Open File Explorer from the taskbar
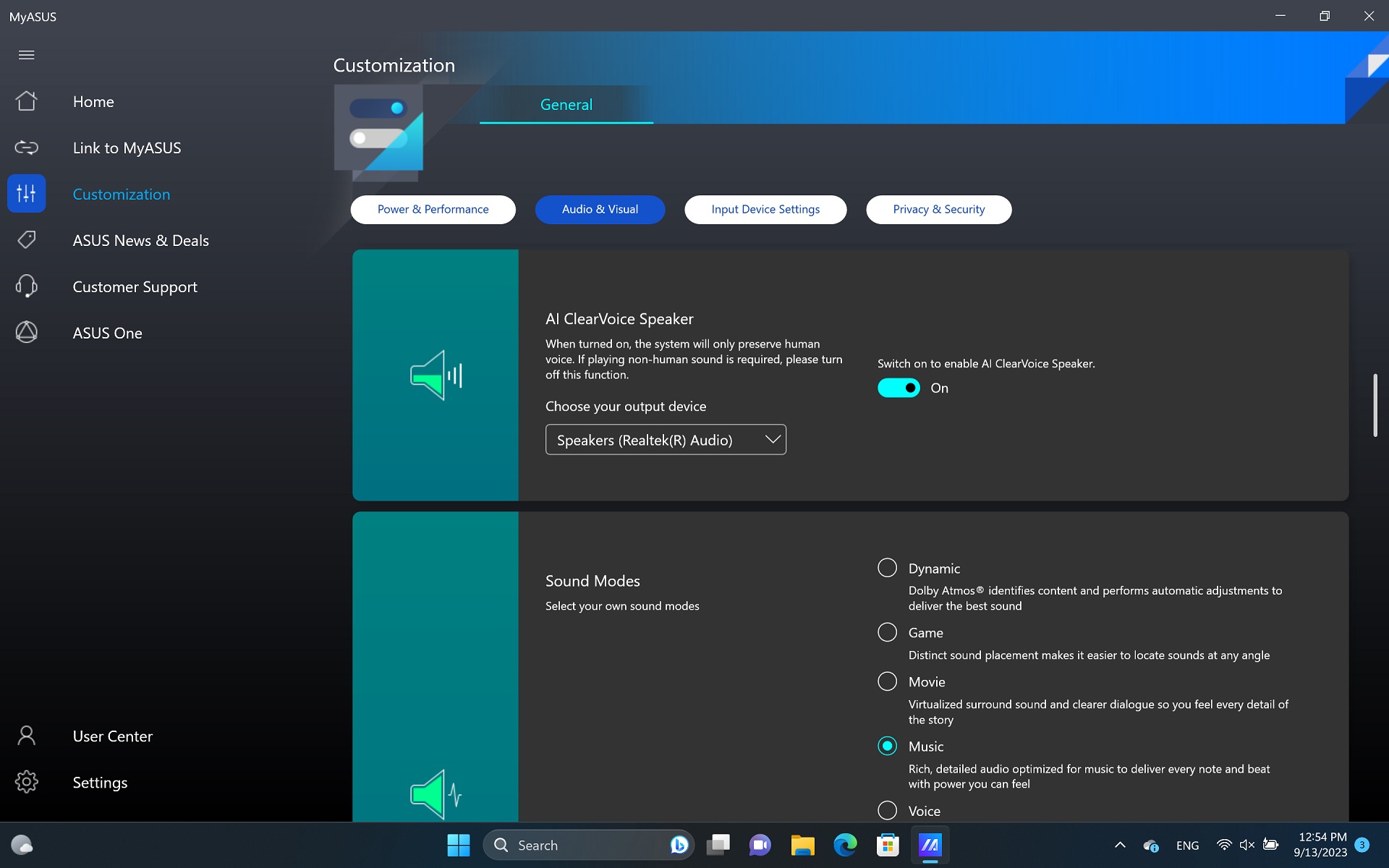The image size is (1389, 868). point(802,845)
